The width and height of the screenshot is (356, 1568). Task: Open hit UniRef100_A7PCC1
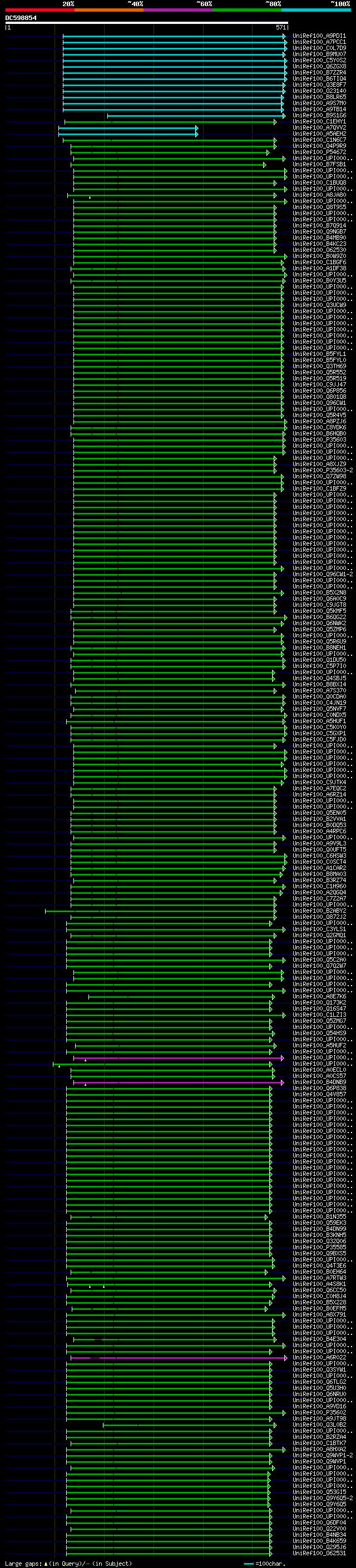[319, 42]
